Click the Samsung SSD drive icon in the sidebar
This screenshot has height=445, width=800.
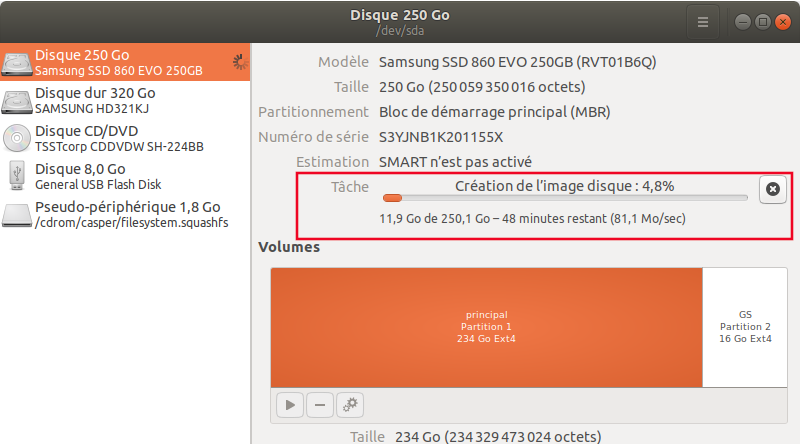(17, 63)
